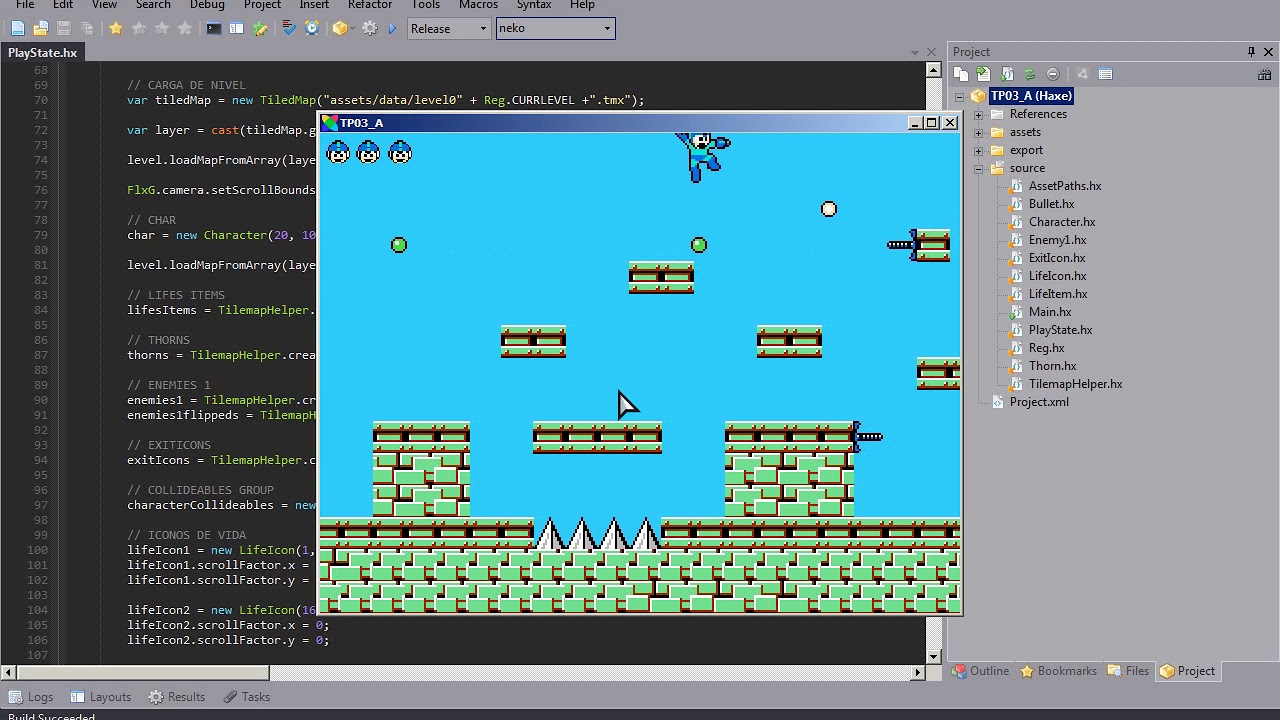The height and width of the screenshot is (720, 1280).
Task: Open the Debug menu
Action: pos(207,5)
